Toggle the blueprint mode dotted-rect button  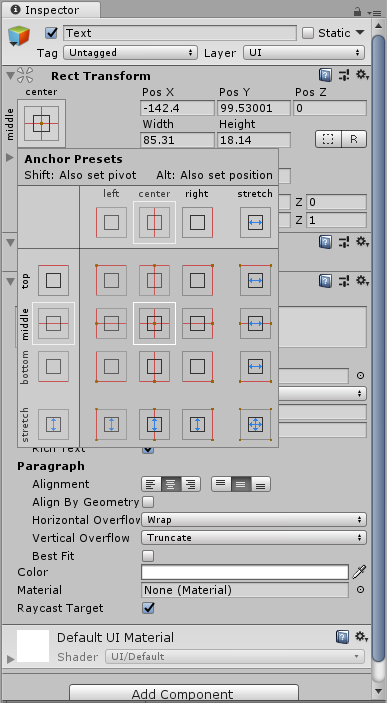point(328,139)
